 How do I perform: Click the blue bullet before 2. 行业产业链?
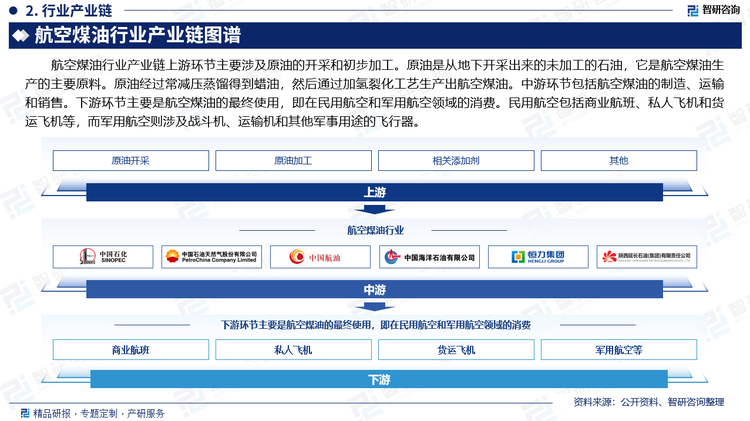[13, 10]
